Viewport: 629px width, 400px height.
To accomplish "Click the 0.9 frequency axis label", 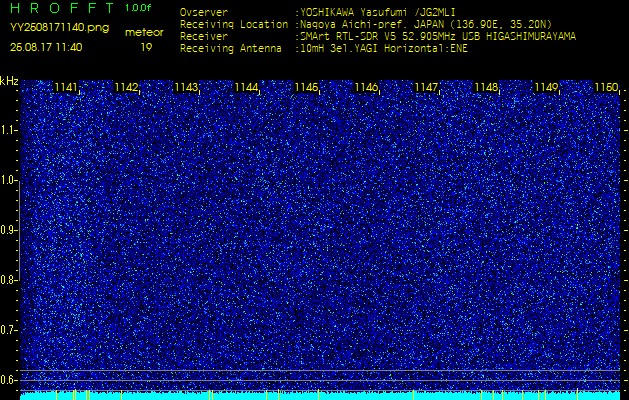I will (8, 230).
